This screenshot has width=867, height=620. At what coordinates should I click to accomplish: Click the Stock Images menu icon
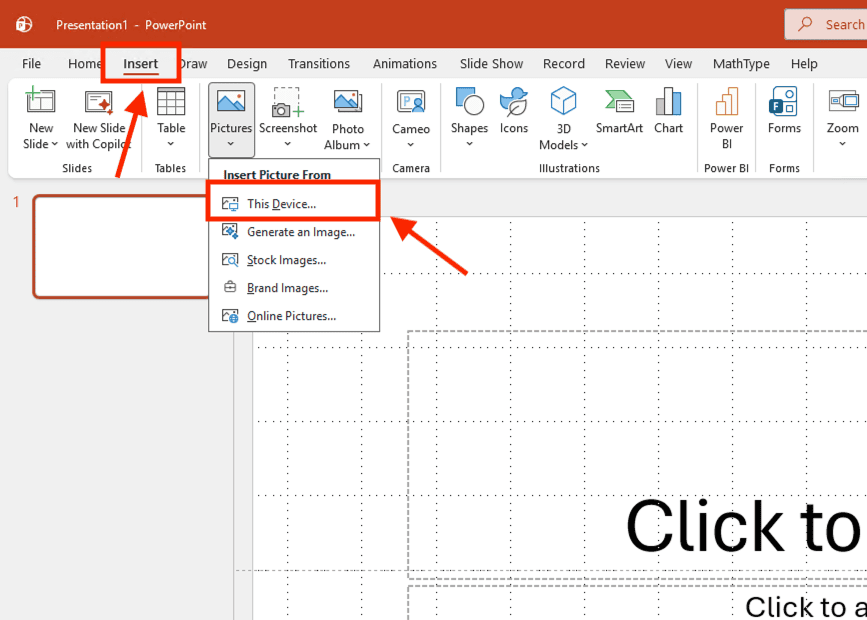(x=230, y=259)
